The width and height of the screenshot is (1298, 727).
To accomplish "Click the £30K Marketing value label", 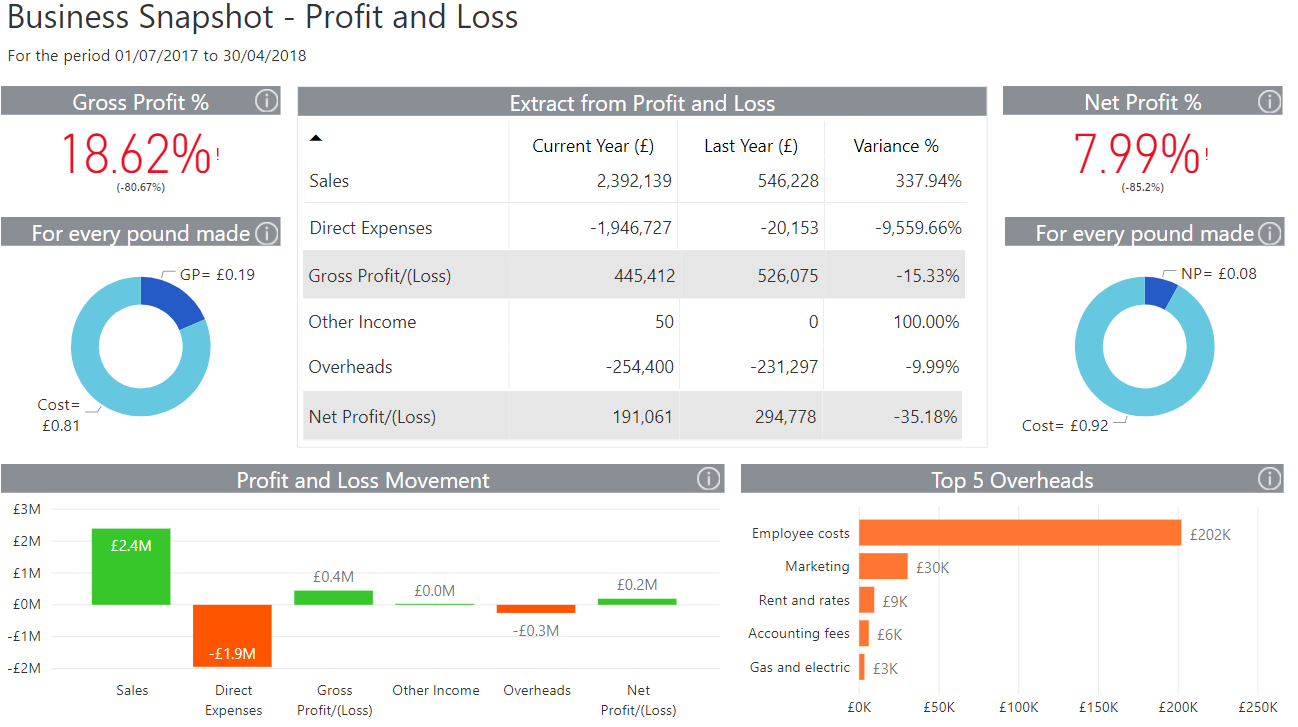I will 932,568.
